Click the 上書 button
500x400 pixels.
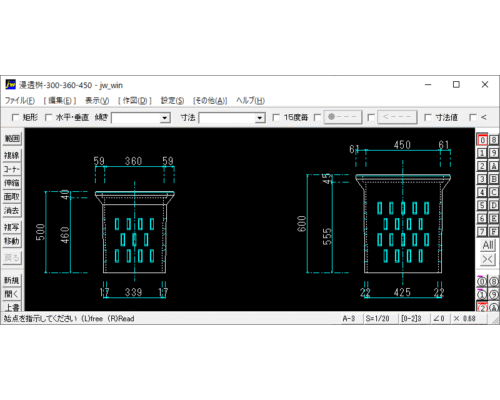[12, 307]
